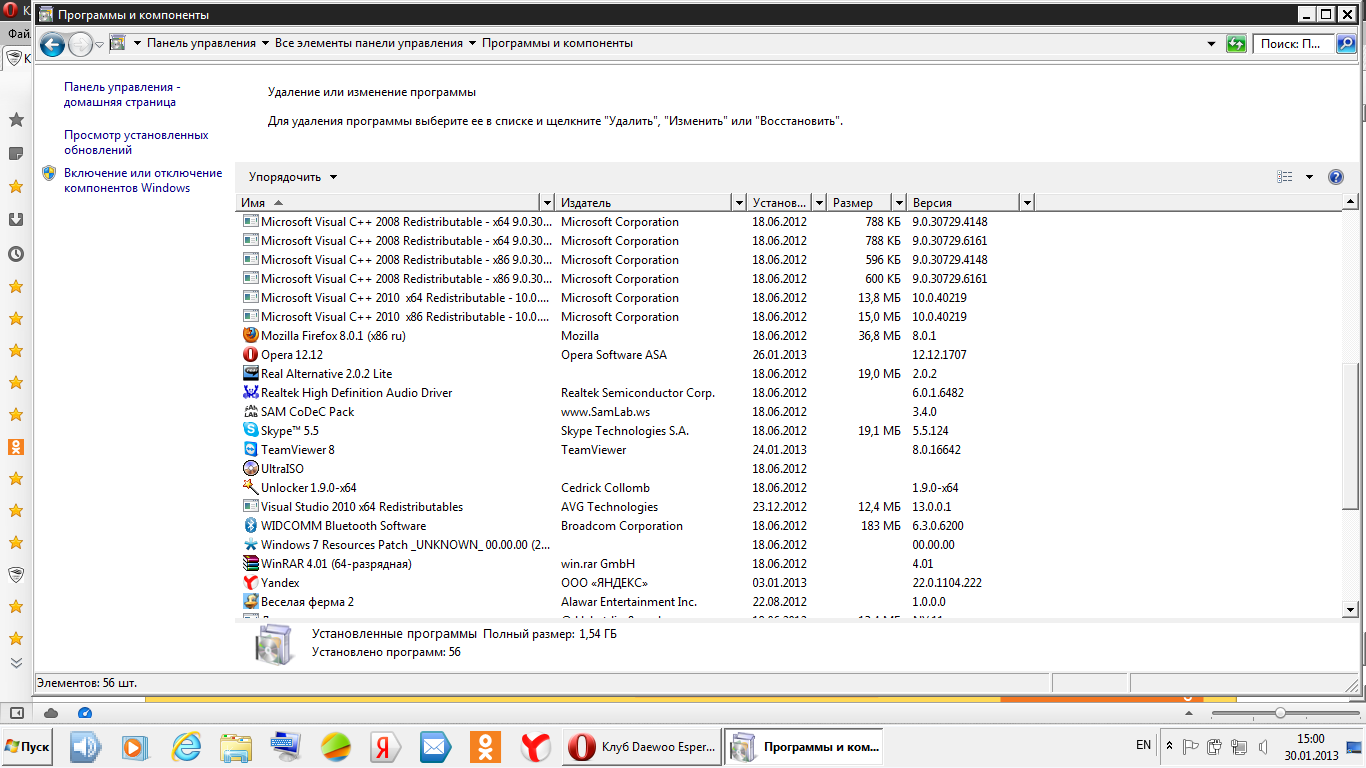This screenshot has height=768, width=1366.
Task: Sort by the Версия column header
Action: [x=962, y=203]
